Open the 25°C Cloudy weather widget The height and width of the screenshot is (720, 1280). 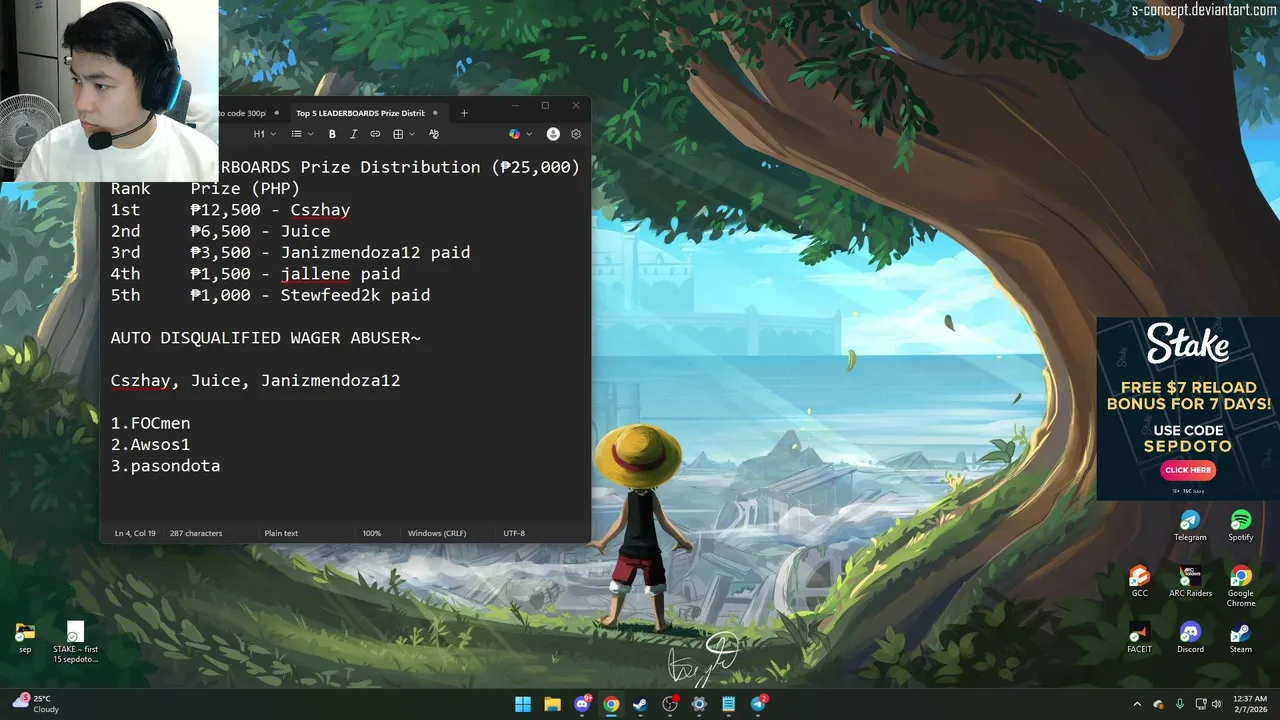pyautogui.click(x=36, y=704)
